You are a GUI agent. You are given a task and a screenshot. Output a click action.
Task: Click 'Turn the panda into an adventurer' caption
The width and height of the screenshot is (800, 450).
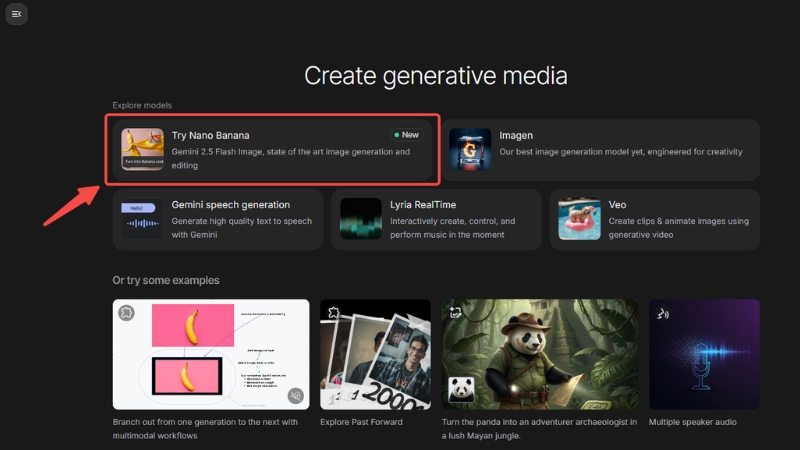[x=539, y=429]
